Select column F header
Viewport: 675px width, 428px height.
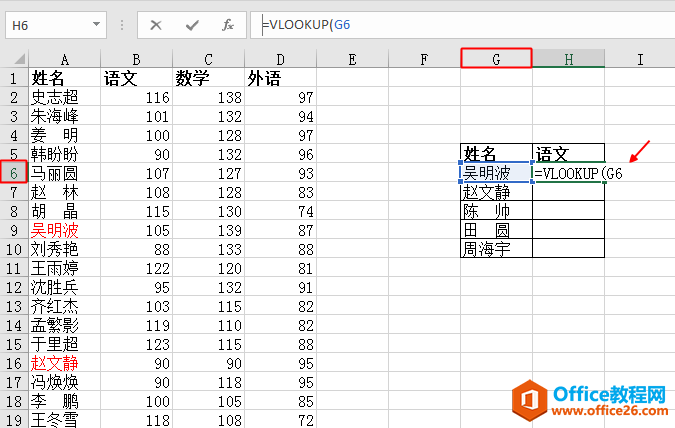[x=424, y=59]
